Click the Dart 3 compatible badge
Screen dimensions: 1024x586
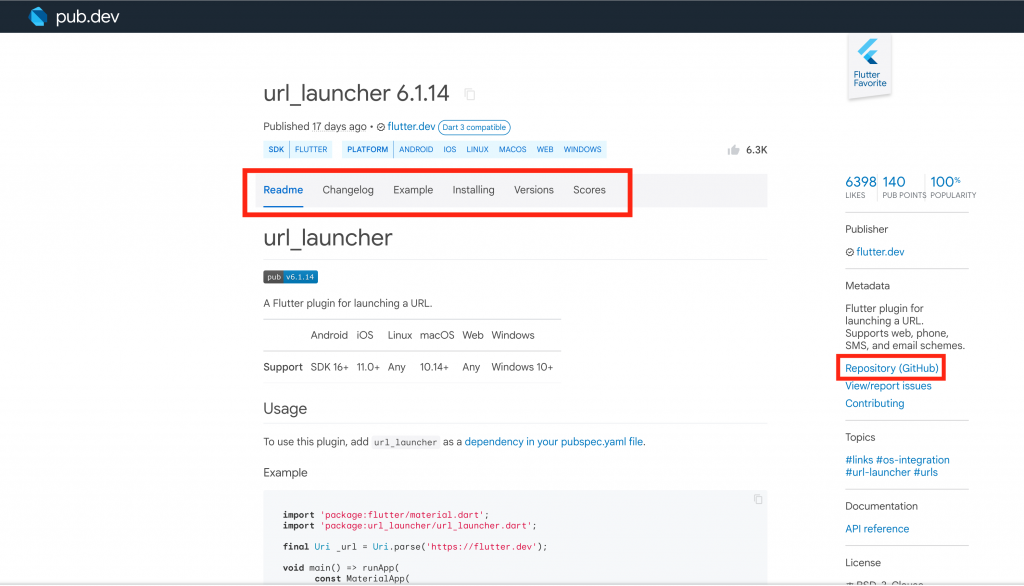click(474, 127)
